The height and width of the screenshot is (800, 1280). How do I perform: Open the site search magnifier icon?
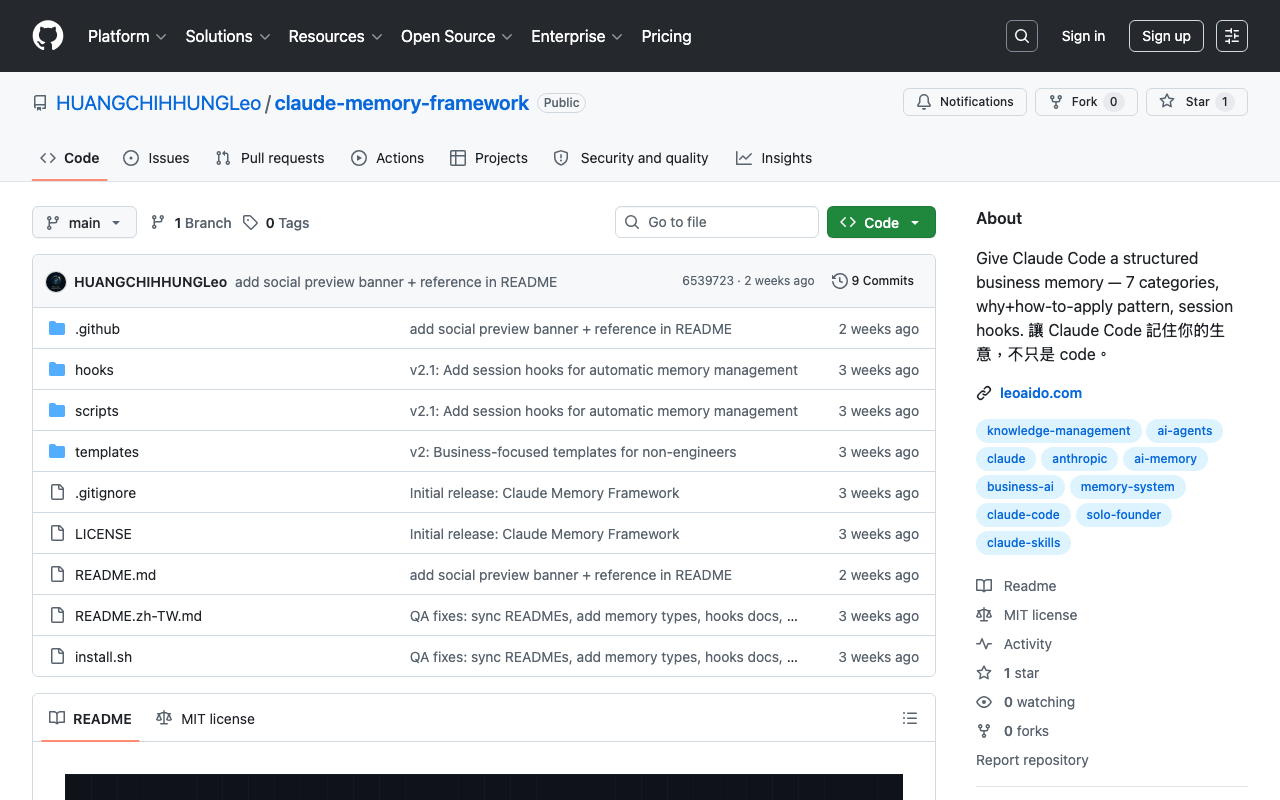point(1021,35)
